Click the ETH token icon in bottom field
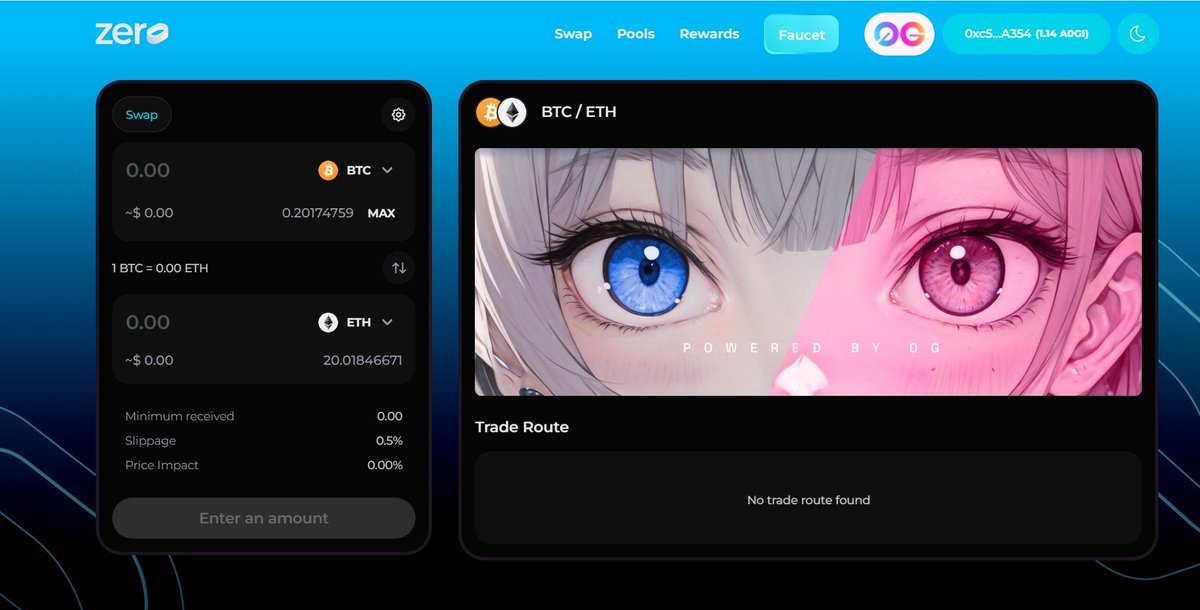The image size is (1200, 610). point(327,322)
